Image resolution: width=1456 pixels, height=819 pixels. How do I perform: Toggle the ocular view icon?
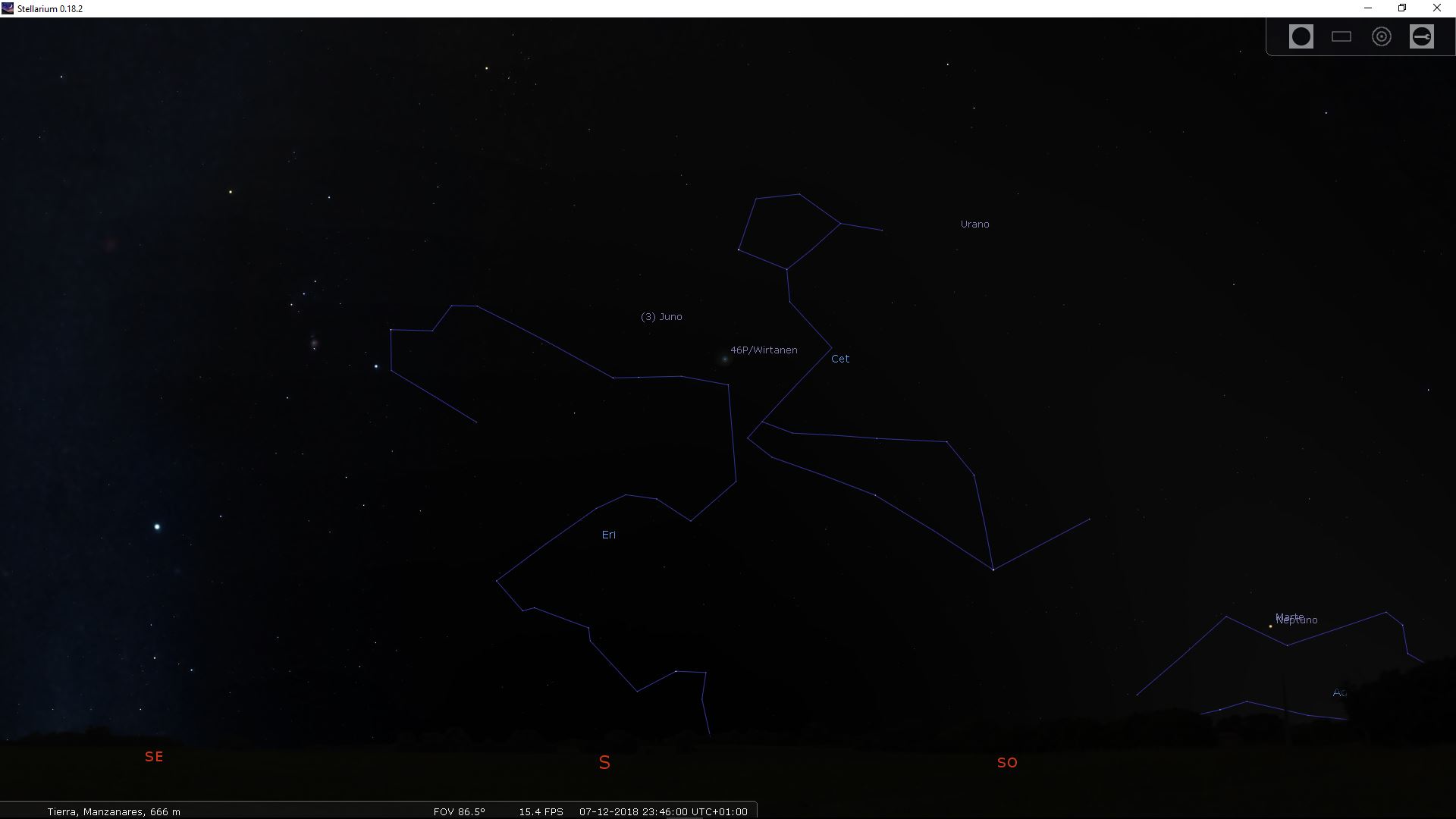point(1301,36)
